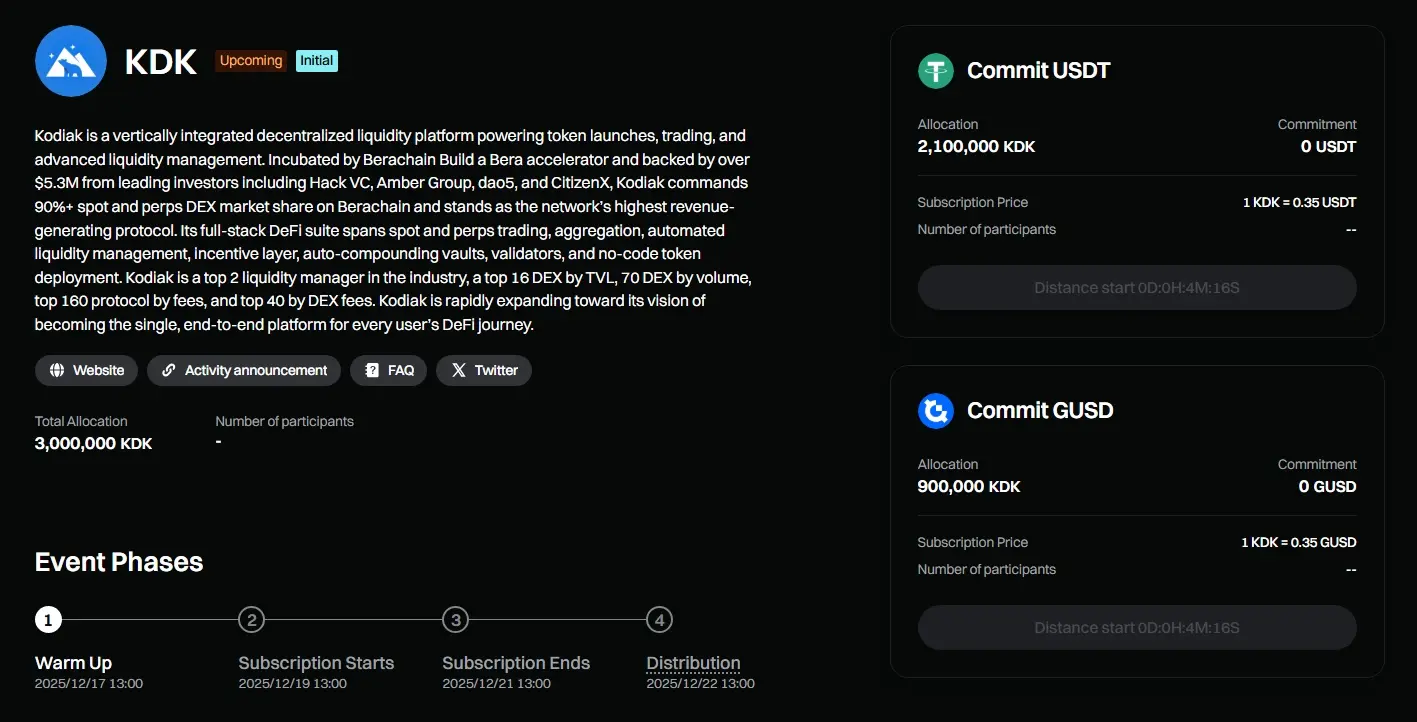Select step 4 Distribution phase marker

point(659,620)
